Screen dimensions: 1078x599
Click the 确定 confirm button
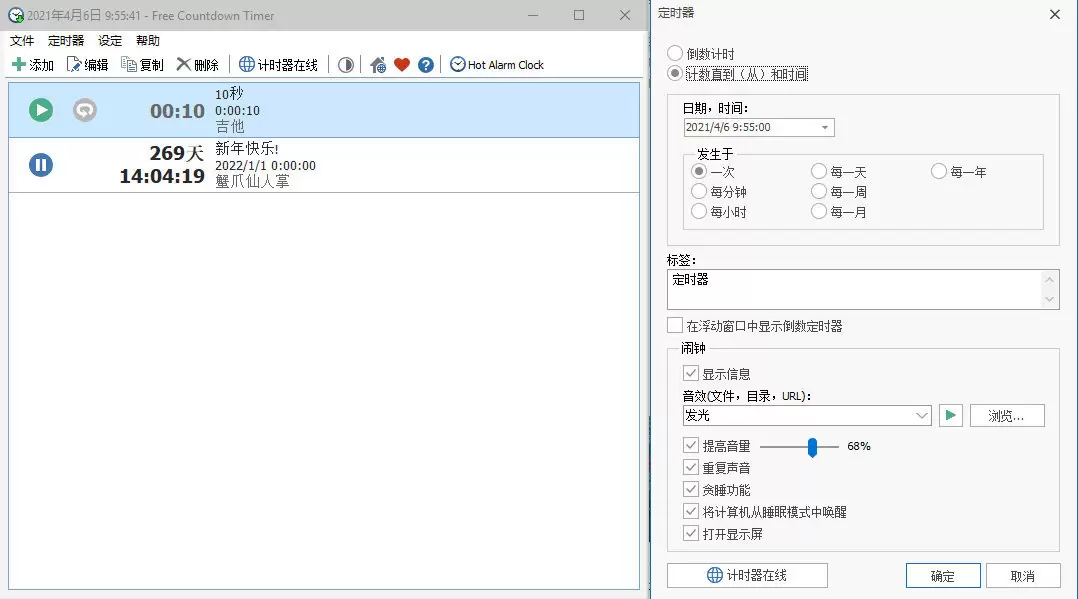943,576
